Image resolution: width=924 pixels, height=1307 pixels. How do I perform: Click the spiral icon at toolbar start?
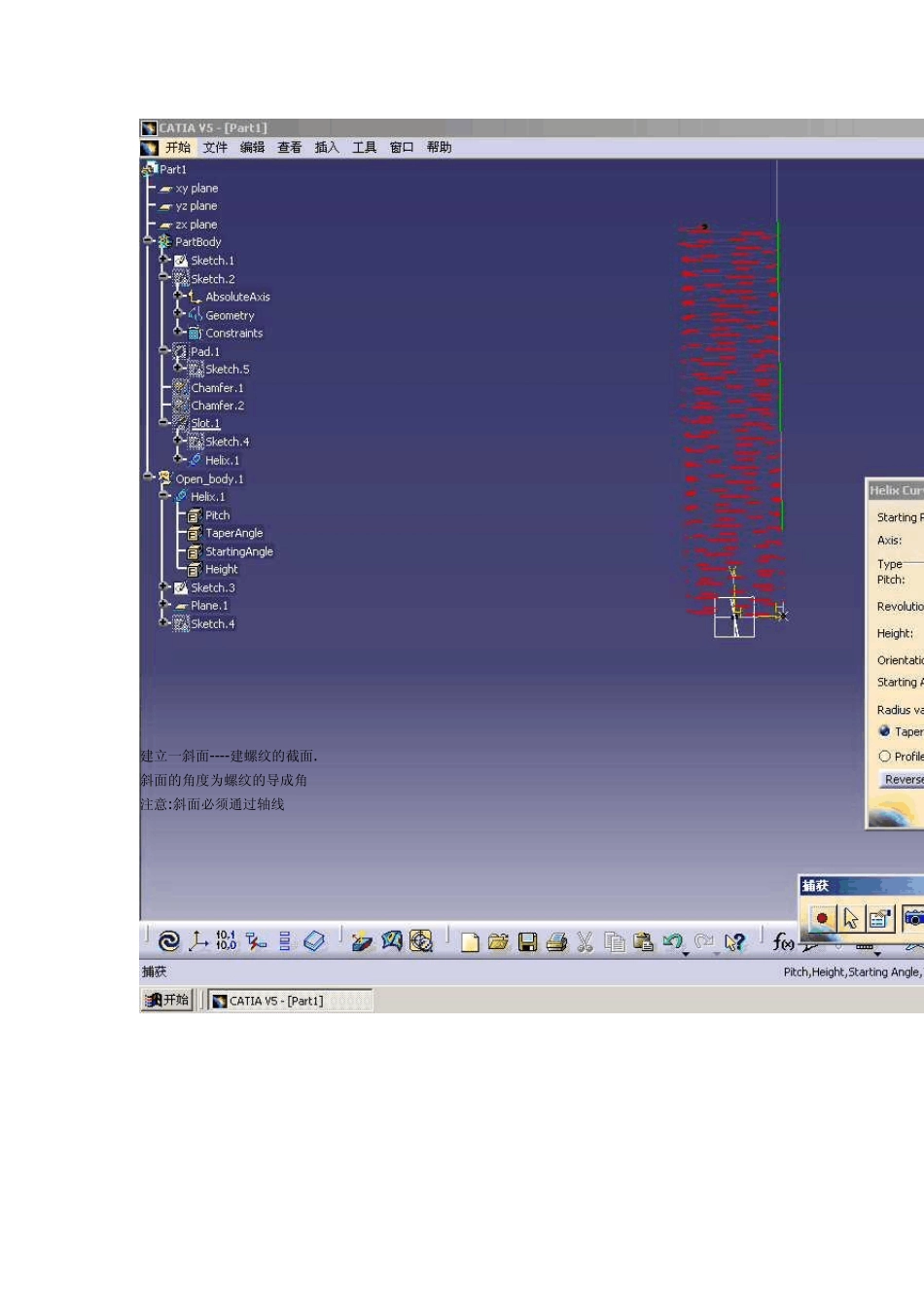pos(168,941)
